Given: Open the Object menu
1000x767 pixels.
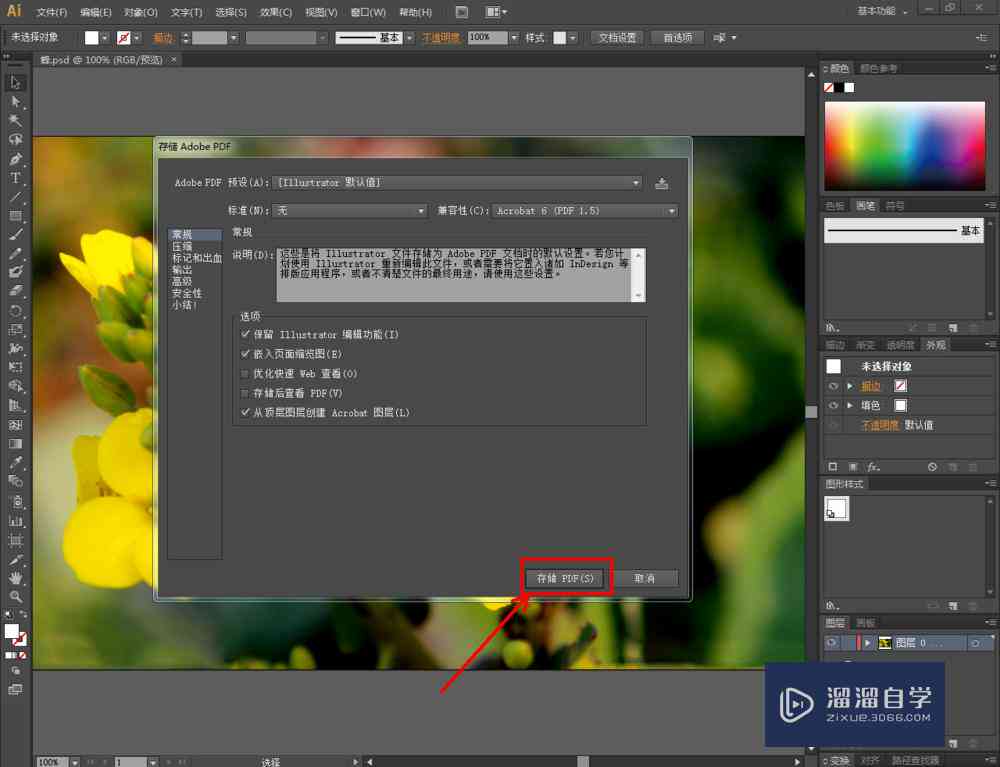Looking at the screenshot, I should point(140,12).
